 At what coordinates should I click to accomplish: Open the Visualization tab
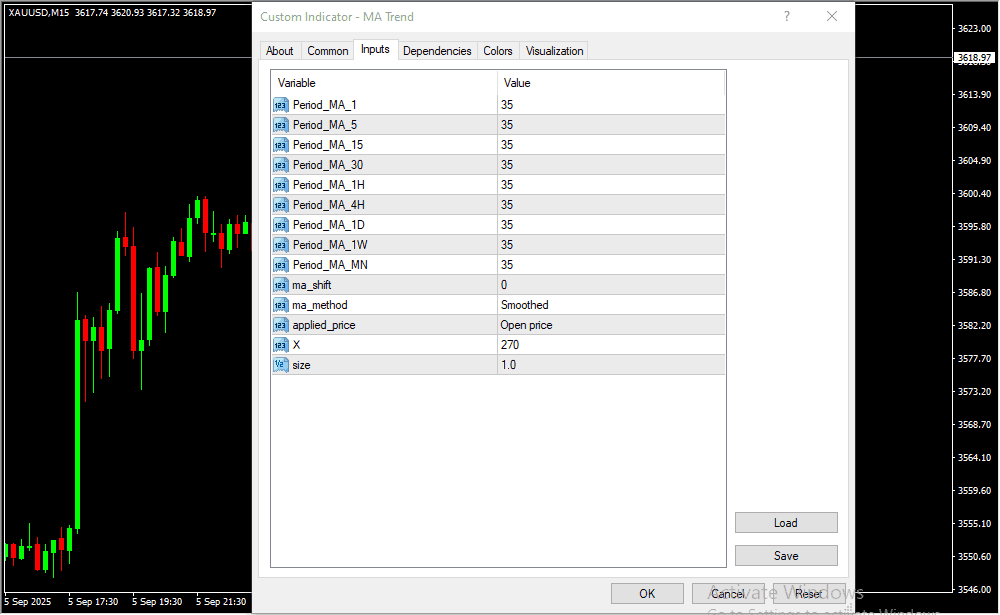coord(554,51)
